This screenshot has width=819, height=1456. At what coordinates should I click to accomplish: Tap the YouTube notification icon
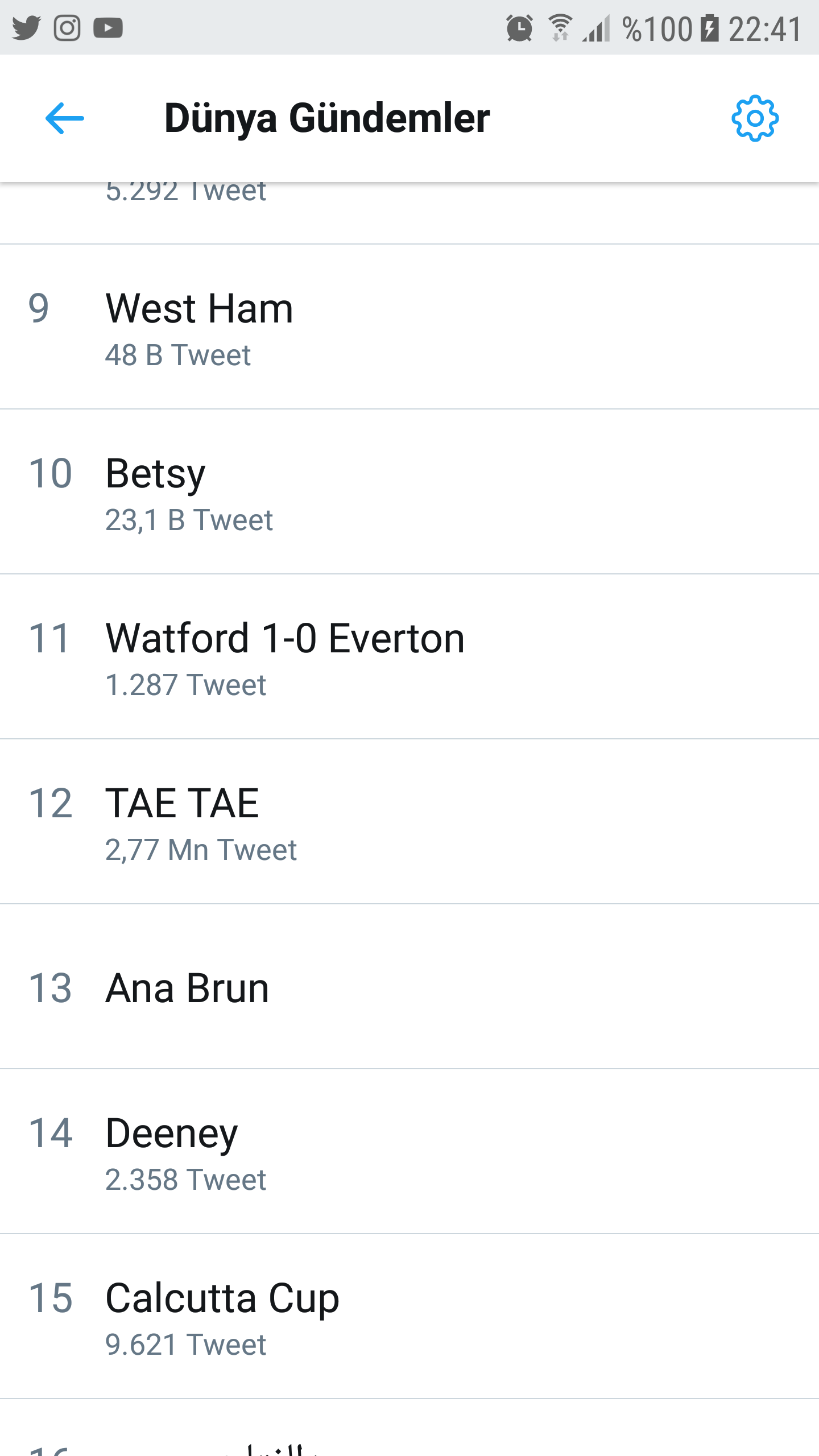pos(108,28)
